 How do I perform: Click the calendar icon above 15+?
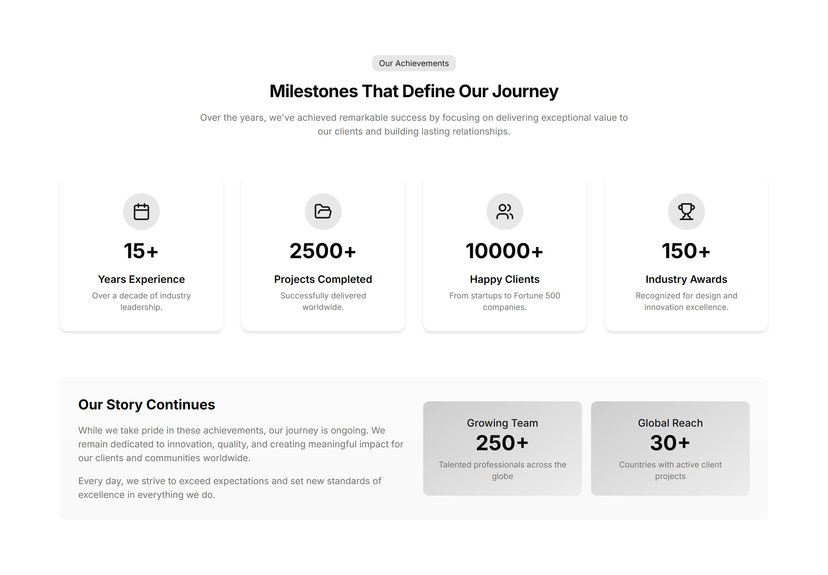click(x=141, y=212)
